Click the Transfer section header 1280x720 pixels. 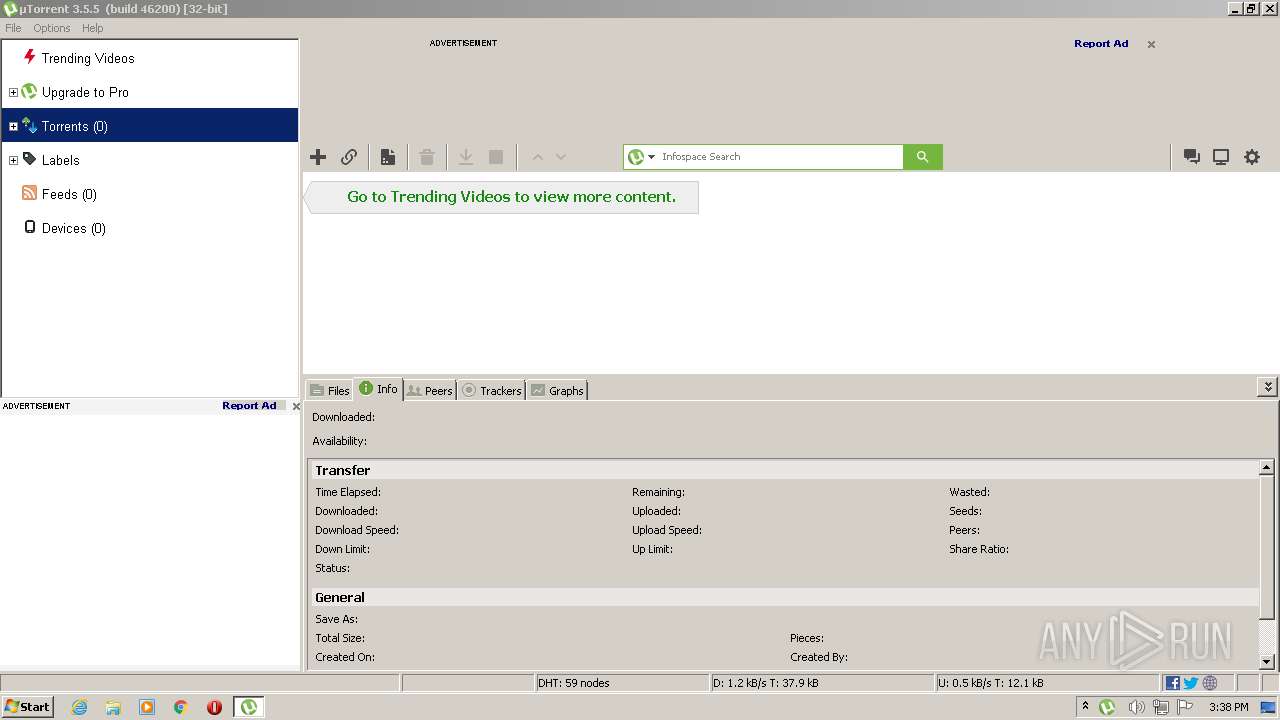pos(785,470)
